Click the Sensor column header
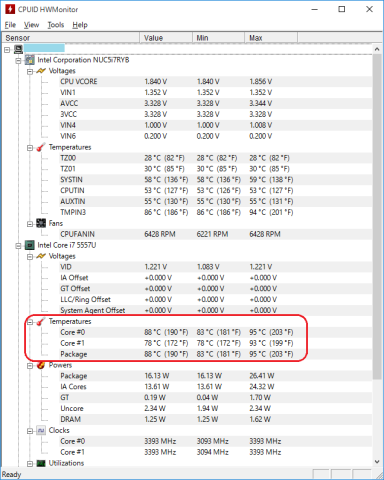This screenshot has height=480, width=384. point(71,38)
